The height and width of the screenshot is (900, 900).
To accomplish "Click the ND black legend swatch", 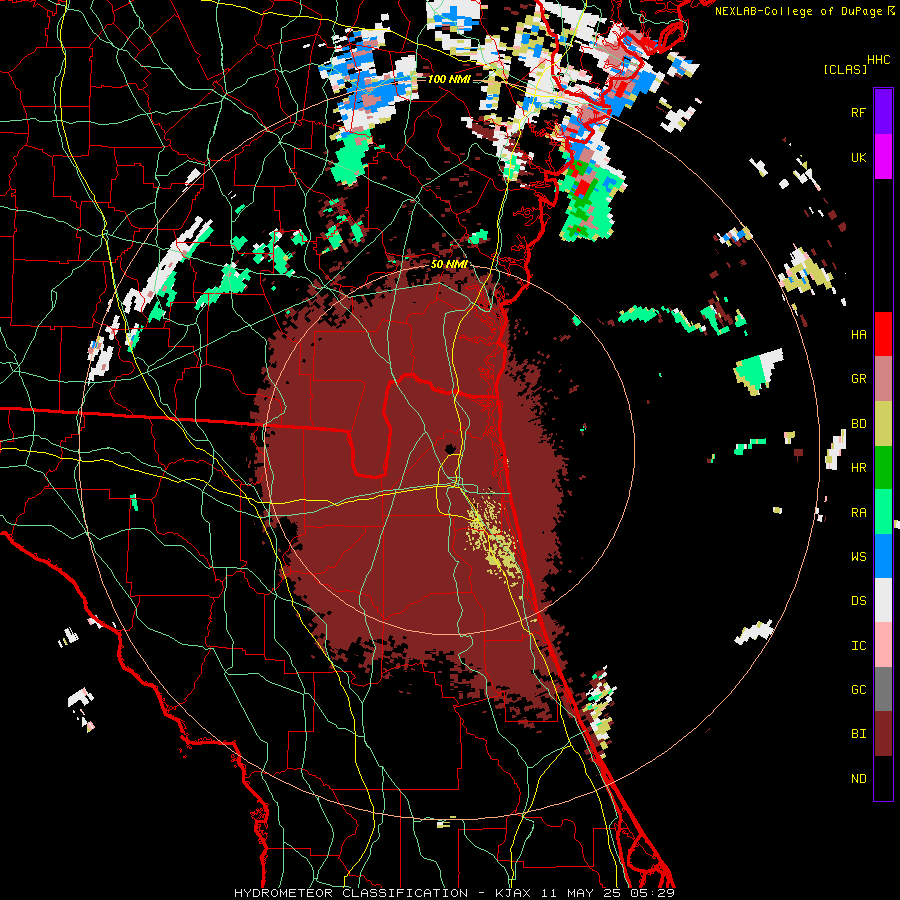I will click(883, 778).
